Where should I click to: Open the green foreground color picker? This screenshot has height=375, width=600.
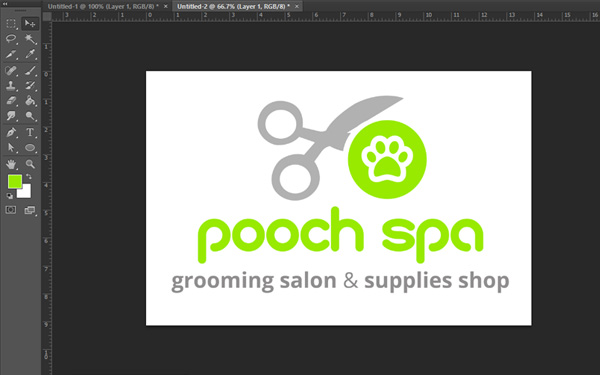click(x=15, y=181)
